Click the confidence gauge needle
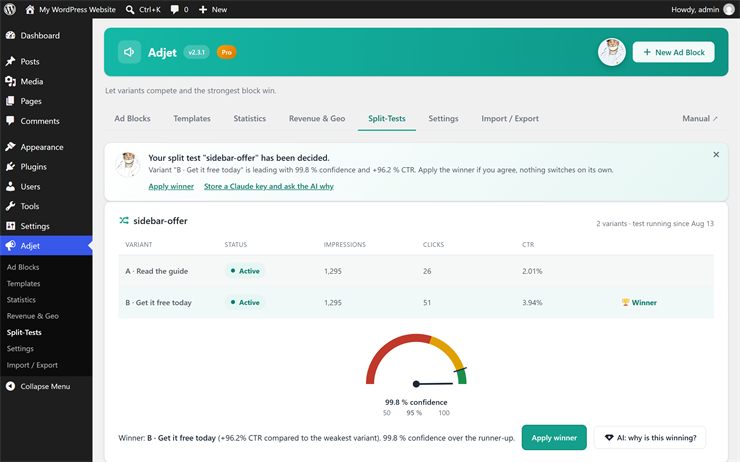The height and width of the screenshot is (462, 740). coord(433,384)
